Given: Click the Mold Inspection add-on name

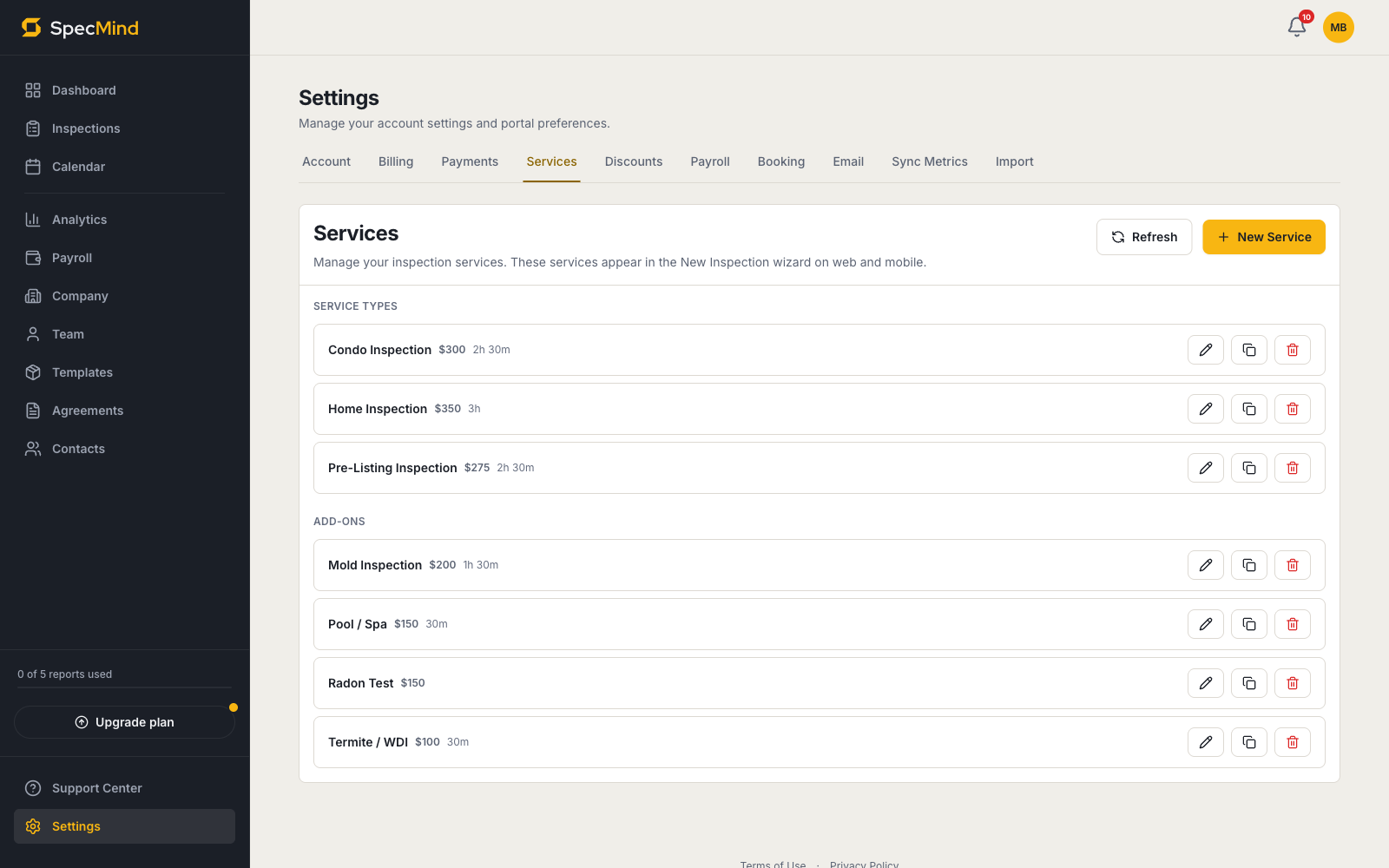Looking at the screenshot, I should (x=375, y=565).
